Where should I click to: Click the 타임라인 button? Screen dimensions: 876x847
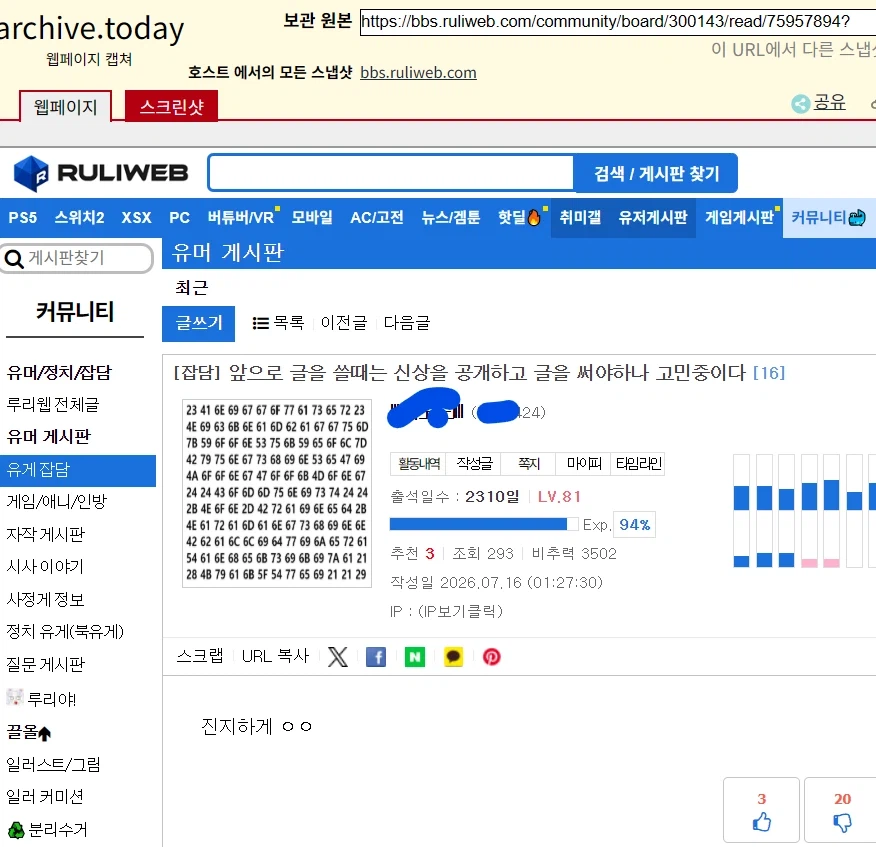tap(638, 463)
